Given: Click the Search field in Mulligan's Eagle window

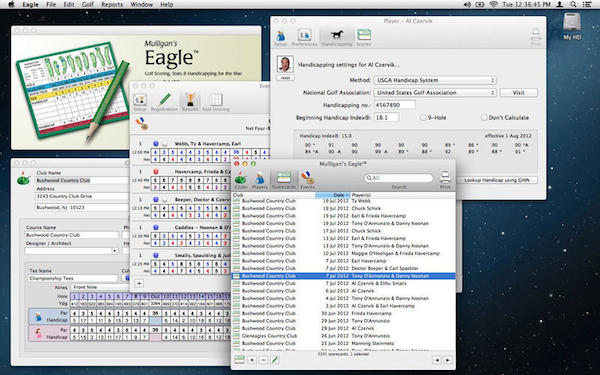Looking at the screenshot, I should pos(398,178).
